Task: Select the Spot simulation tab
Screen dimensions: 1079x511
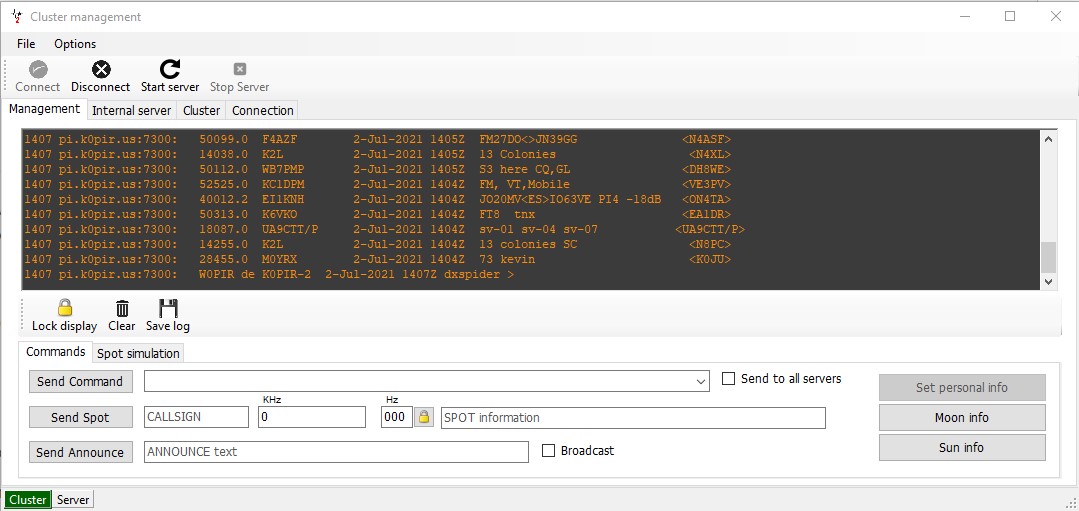Action: pos(138,353)
